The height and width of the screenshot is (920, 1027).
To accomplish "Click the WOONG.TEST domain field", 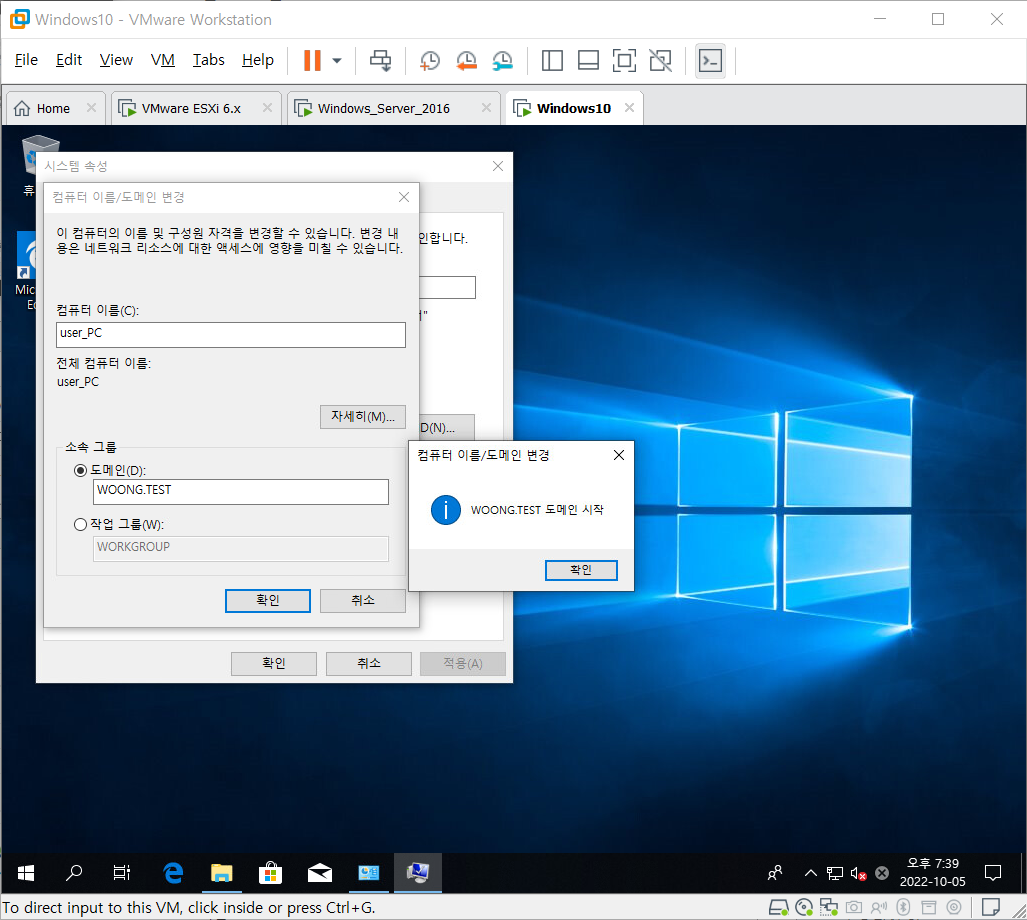I will (x=240, y=492).
